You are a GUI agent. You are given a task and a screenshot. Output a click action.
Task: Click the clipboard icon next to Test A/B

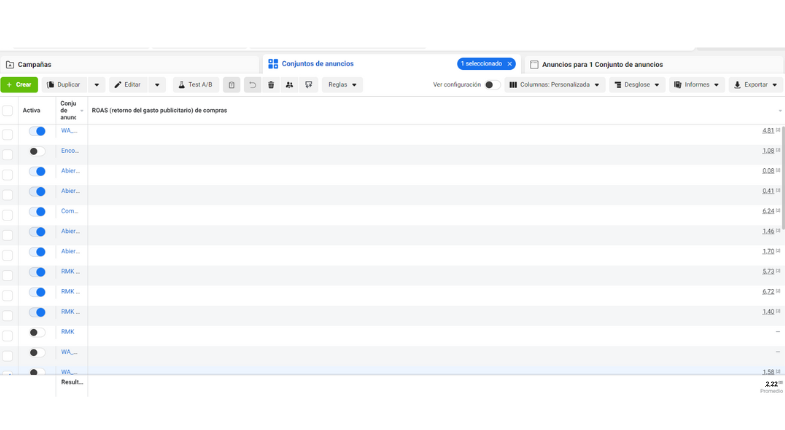click(232, 85)
